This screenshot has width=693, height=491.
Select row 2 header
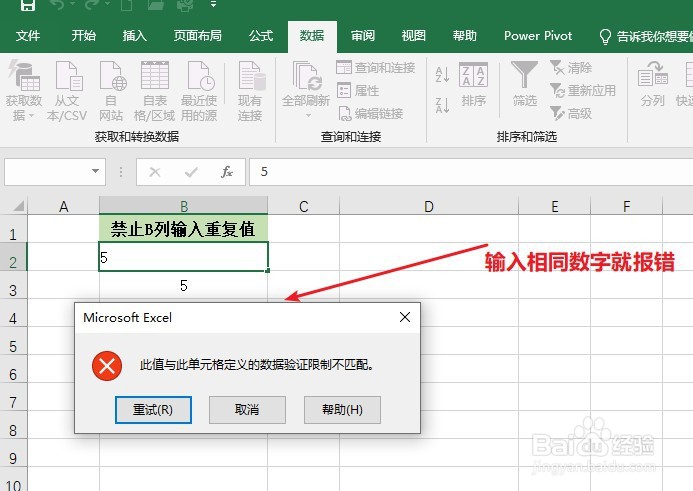pos(13,257)
